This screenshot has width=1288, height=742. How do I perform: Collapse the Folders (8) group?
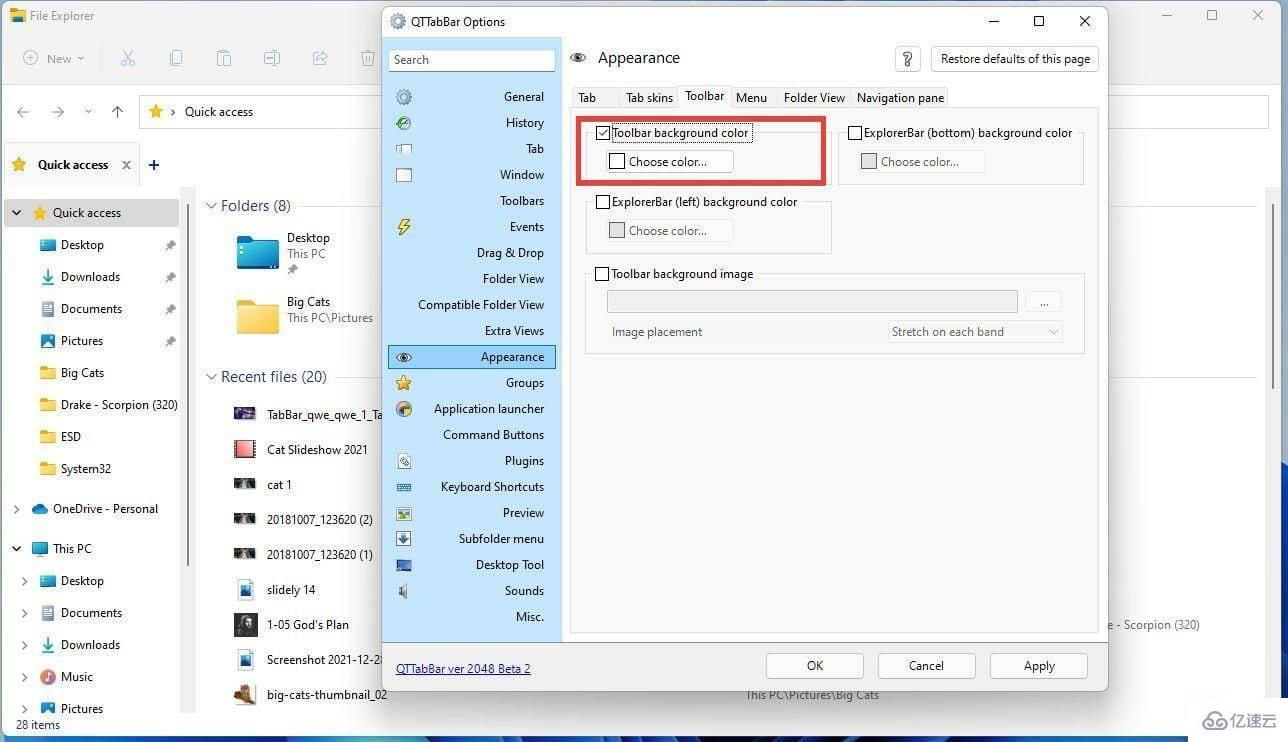click(x=211, y=206)
